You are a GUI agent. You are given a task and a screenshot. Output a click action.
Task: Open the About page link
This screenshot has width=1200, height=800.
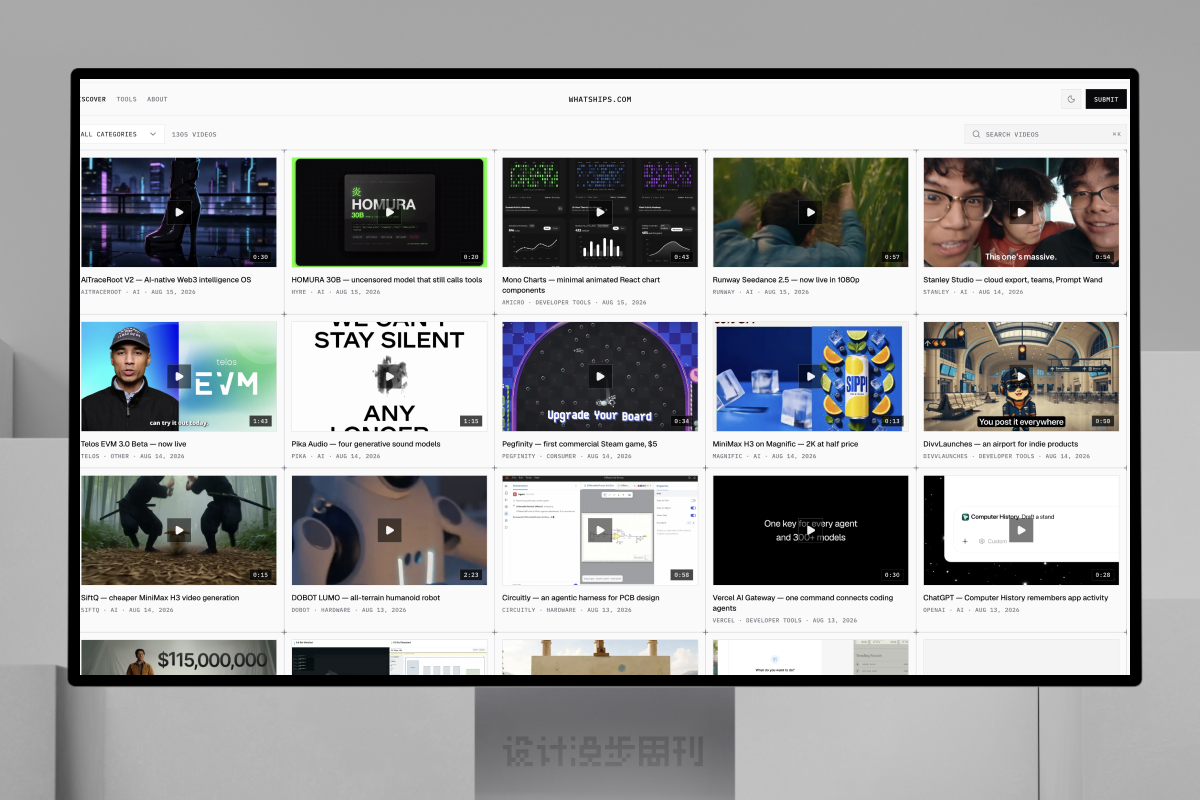157,99
